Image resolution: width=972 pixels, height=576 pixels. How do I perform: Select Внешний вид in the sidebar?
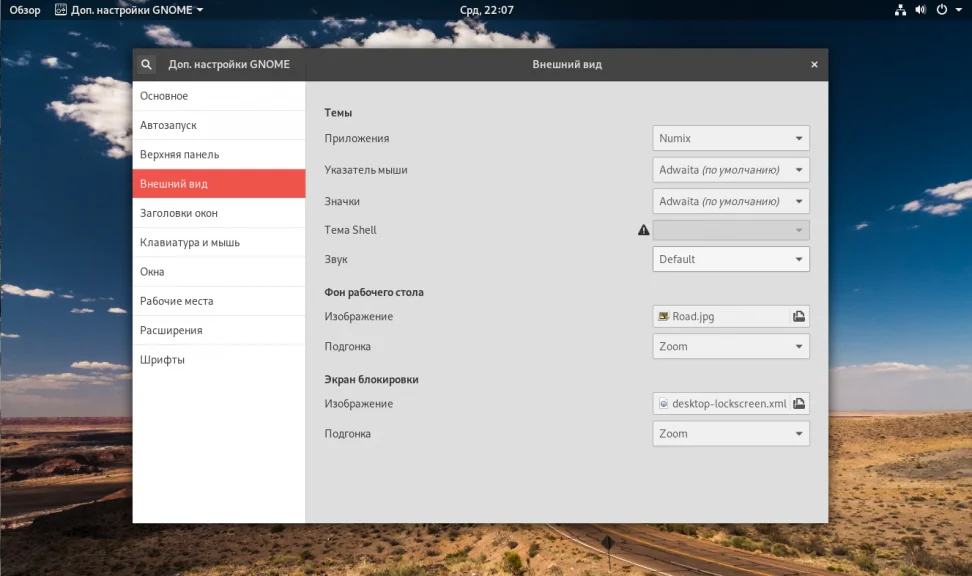point(219,184)
